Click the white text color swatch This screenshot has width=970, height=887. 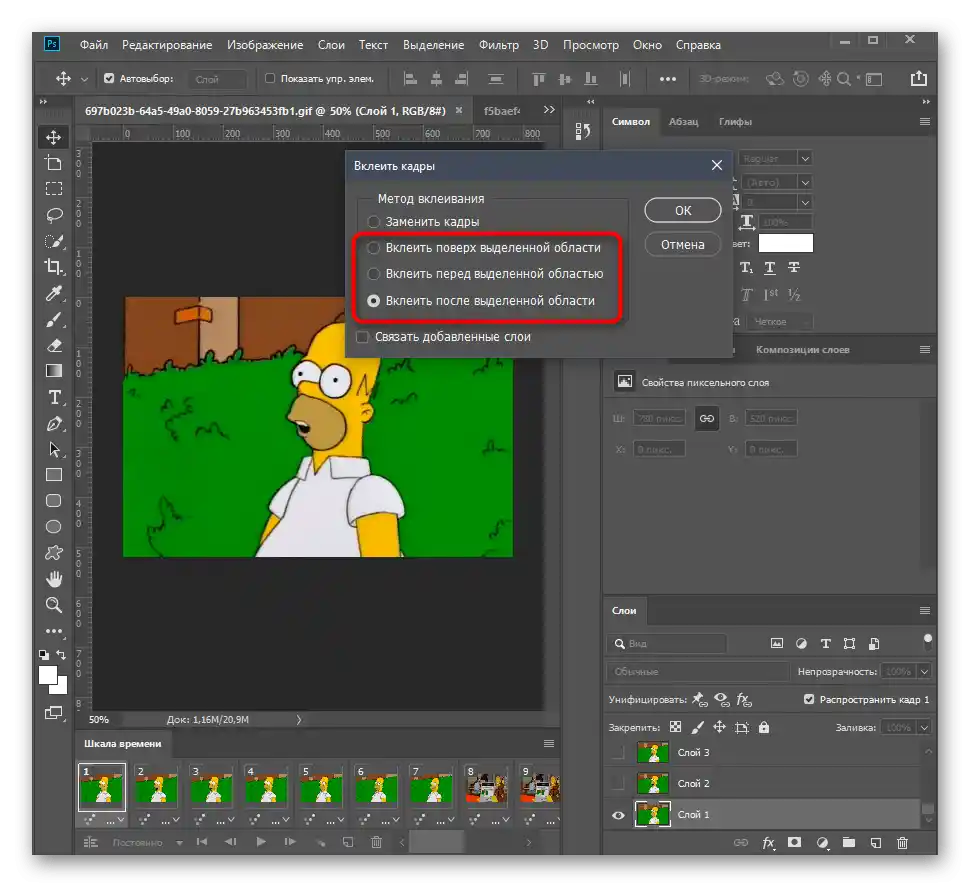(x=785, y=243)
